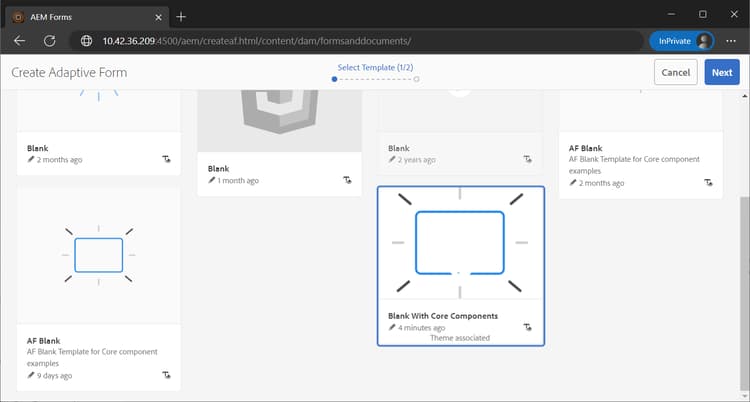The width and height of the screenshot is (750, 402).
Task: Reload the AEM Forms page
Action: 50,41
